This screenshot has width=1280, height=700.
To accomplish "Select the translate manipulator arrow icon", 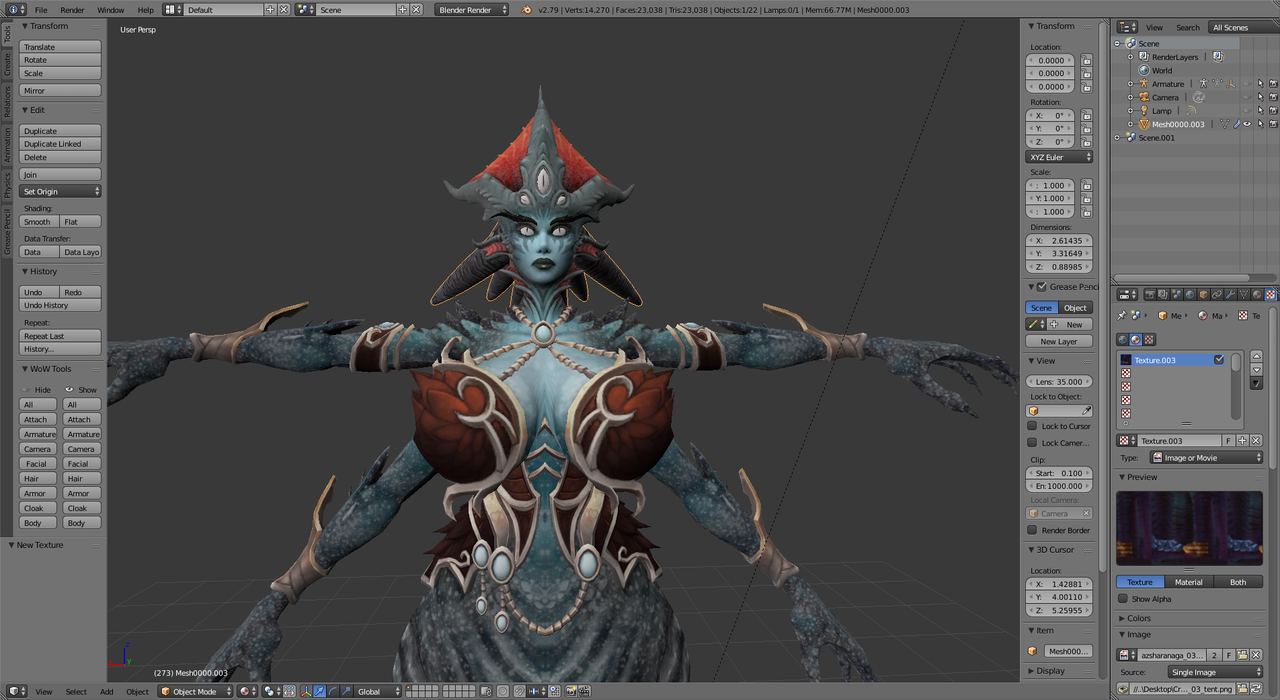I will coord(319,691).
